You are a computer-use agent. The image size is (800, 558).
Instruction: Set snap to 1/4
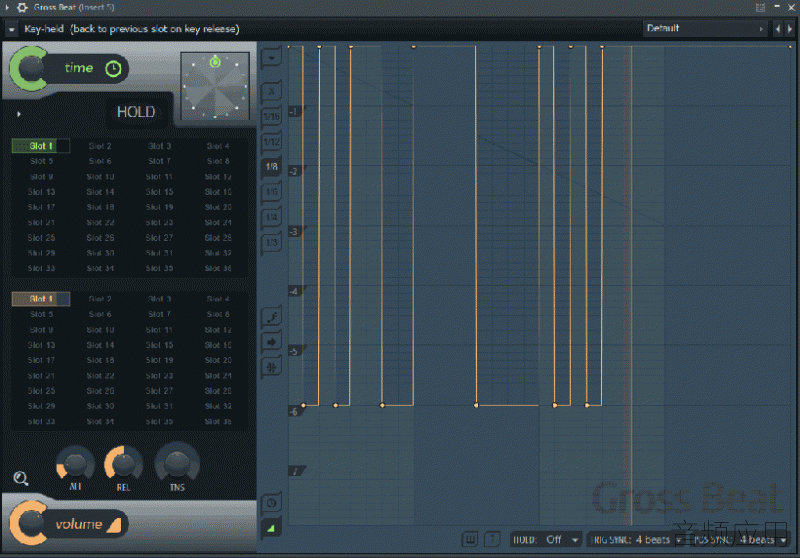(271, 217)
